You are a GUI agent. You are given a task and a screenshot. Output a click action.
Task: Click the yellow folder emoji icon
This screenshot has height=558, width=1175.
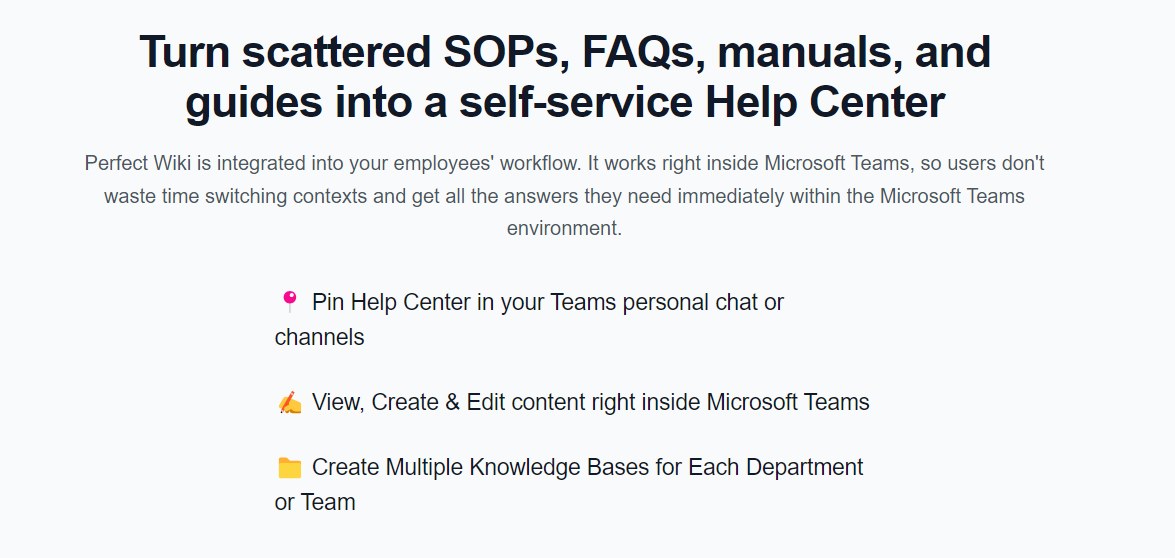click(x=289, y=468)
